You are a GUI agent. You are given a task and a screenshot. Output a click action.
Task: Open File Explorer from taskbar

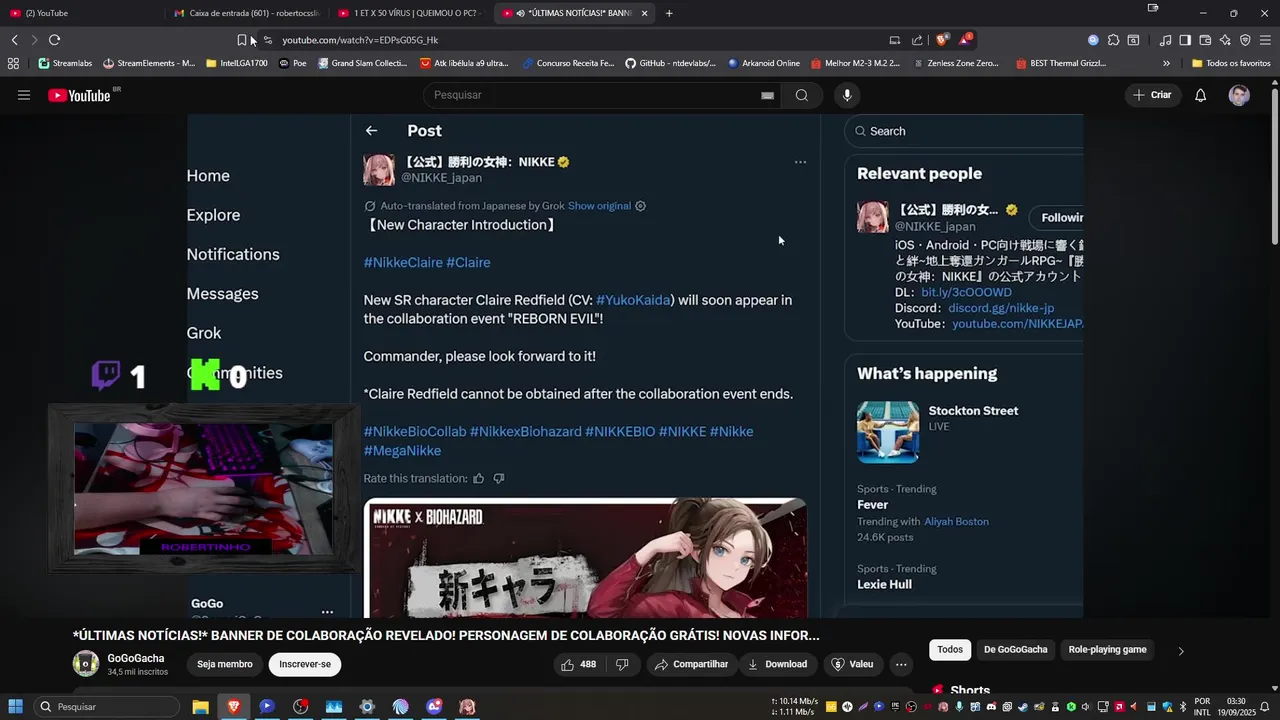point(200,707)
